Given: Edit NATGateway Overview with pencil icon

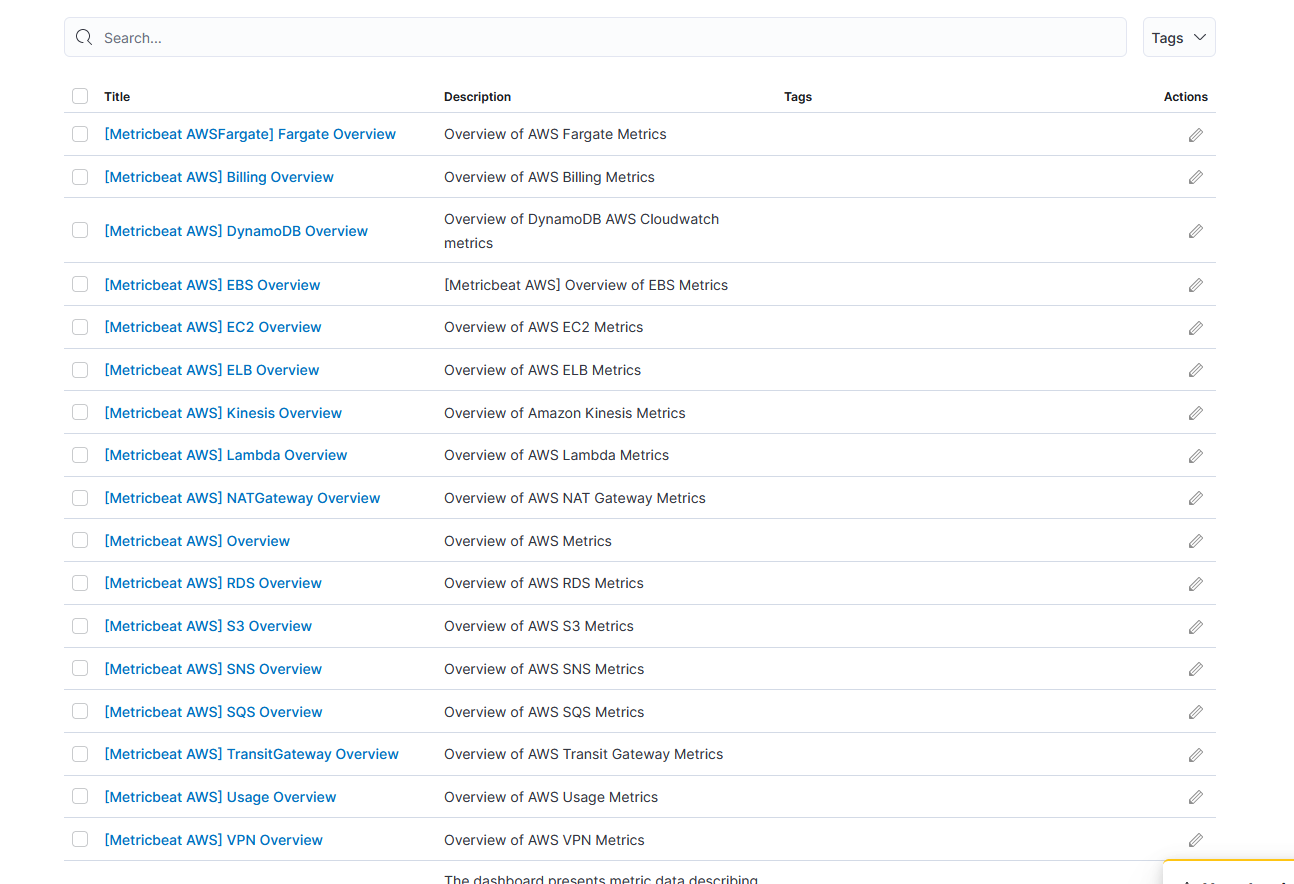Looking at the screenshot, I should pos(1195,498).
